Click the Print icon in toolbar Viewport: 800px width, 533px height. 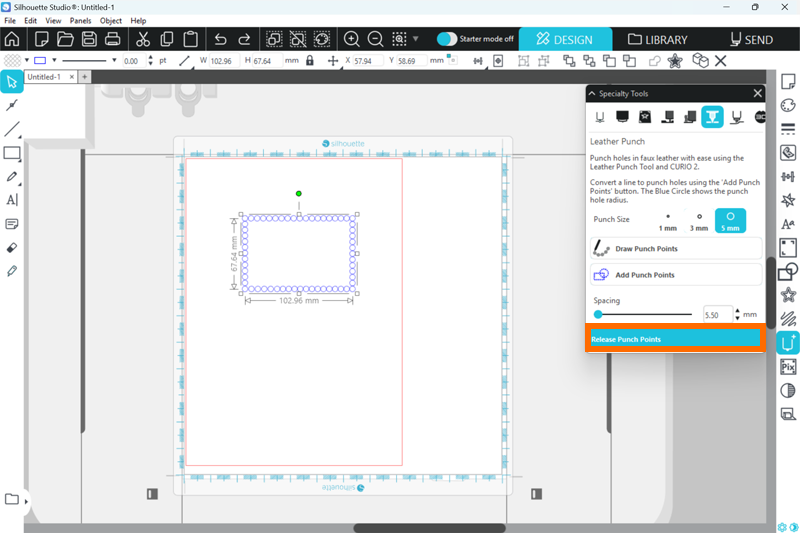coord(113,40)
